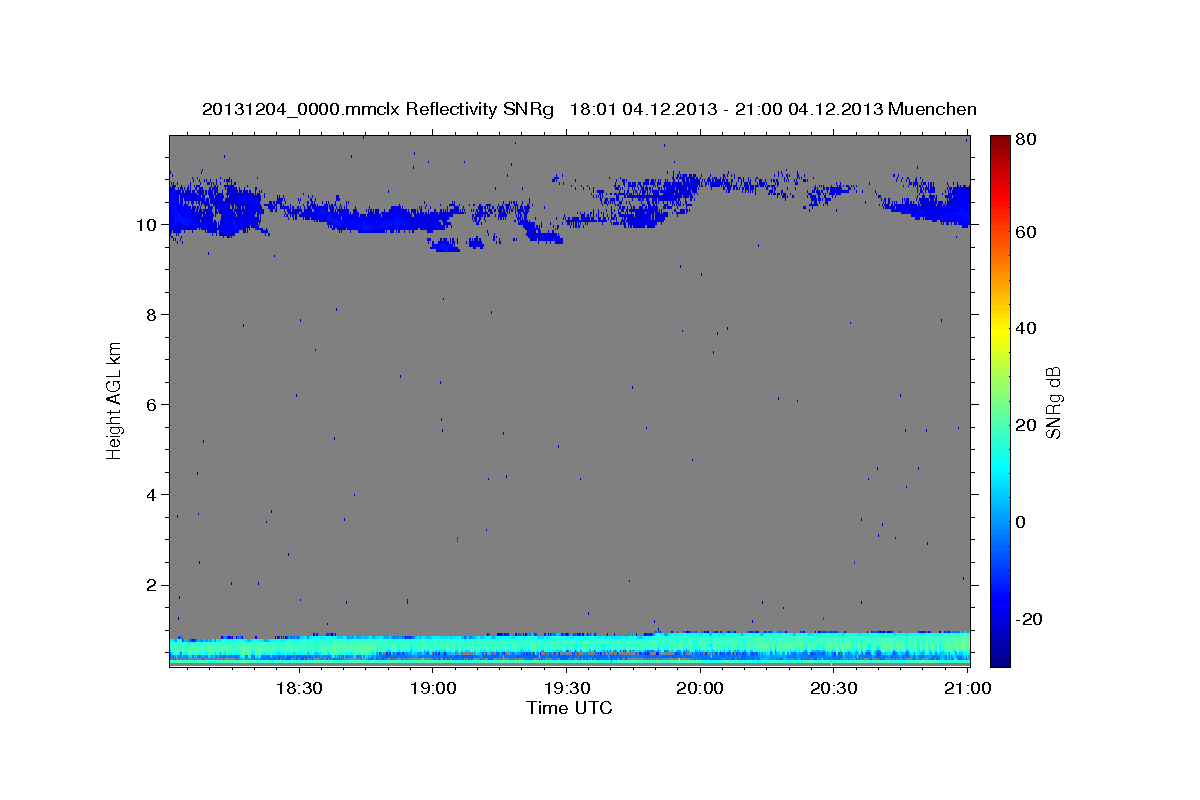Click the height tick label 10
This screenshot has width=1200, height=800.
pyautogui.click(x=149, y=225)
